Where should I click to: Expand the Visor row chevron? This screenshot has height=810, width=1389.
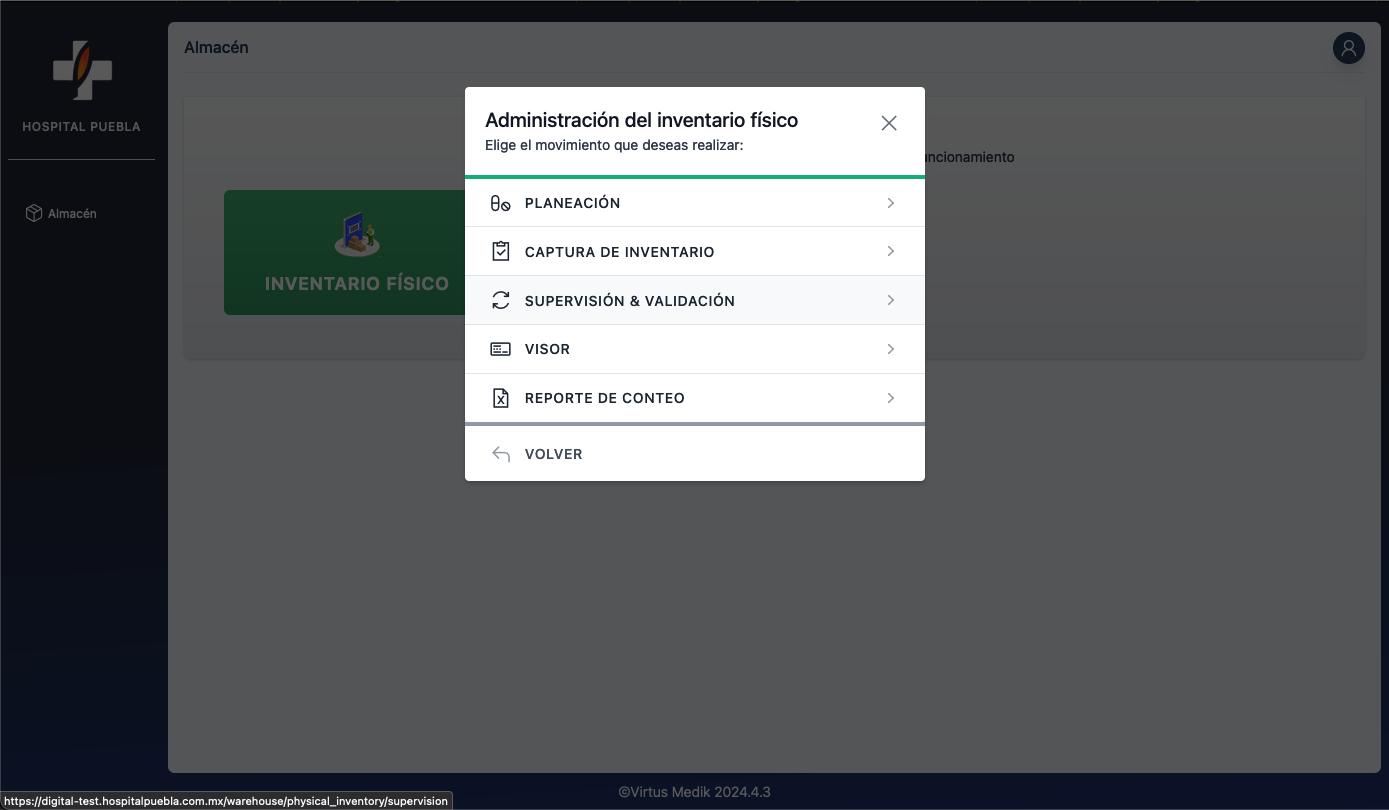tap(890, 349)
